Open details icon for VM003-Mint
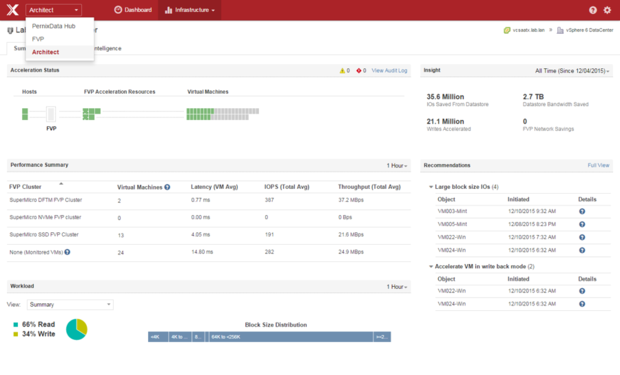Image resolution: width=620 pixels, height=375 pixels. [x=582, y=212]
